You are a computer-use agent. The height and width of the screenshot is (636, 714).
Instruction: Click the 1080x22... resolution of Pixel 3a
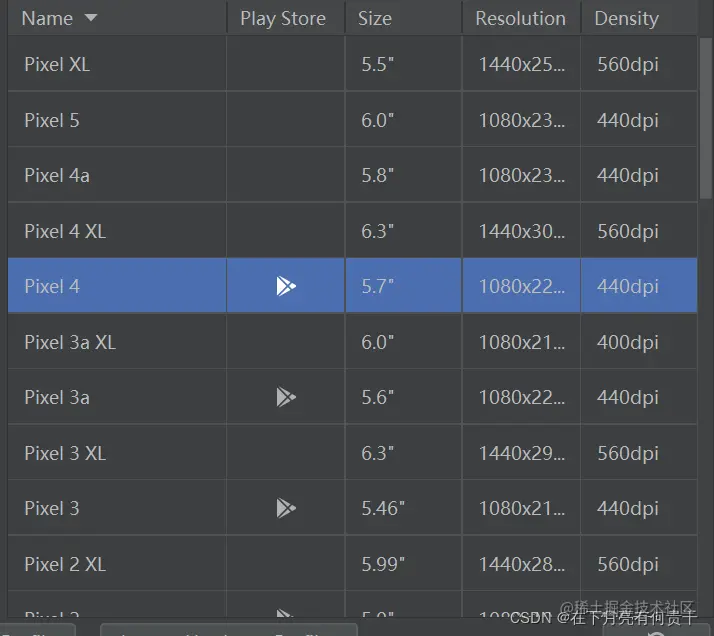[521, 397]
